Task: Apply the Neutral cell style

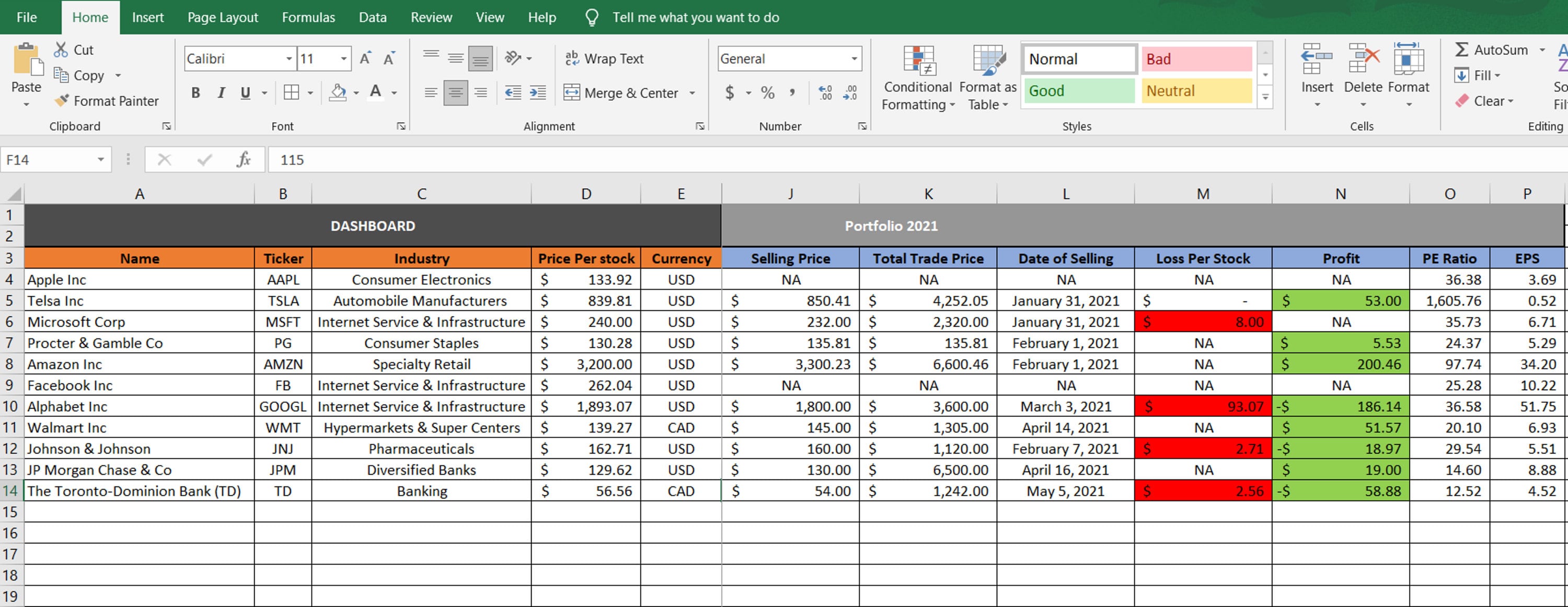Action: point(1197,90)
